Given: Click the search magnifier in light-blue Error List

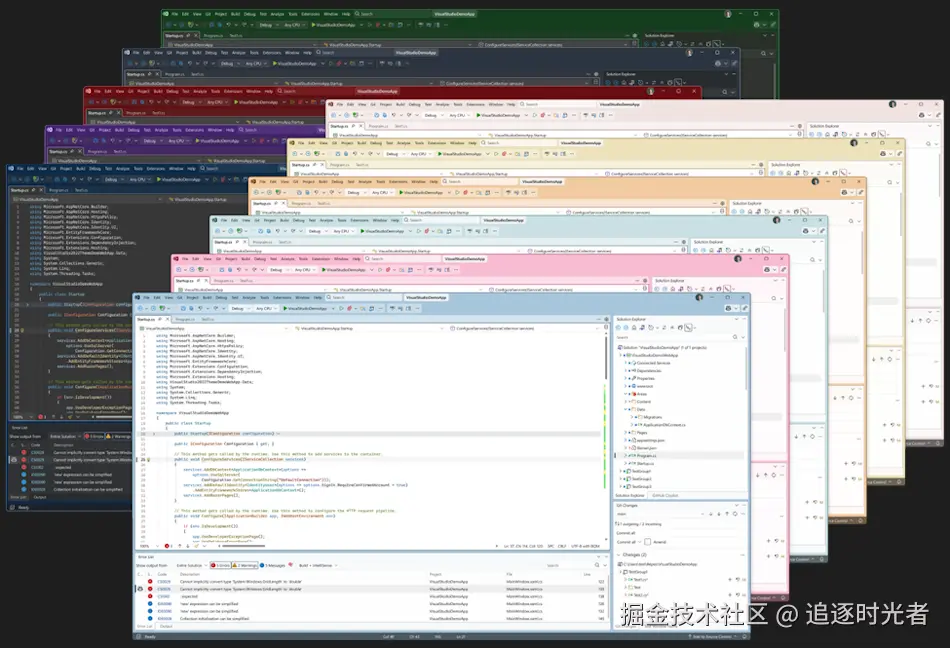Looking at the screenshot, I should [x=596, y=565].
